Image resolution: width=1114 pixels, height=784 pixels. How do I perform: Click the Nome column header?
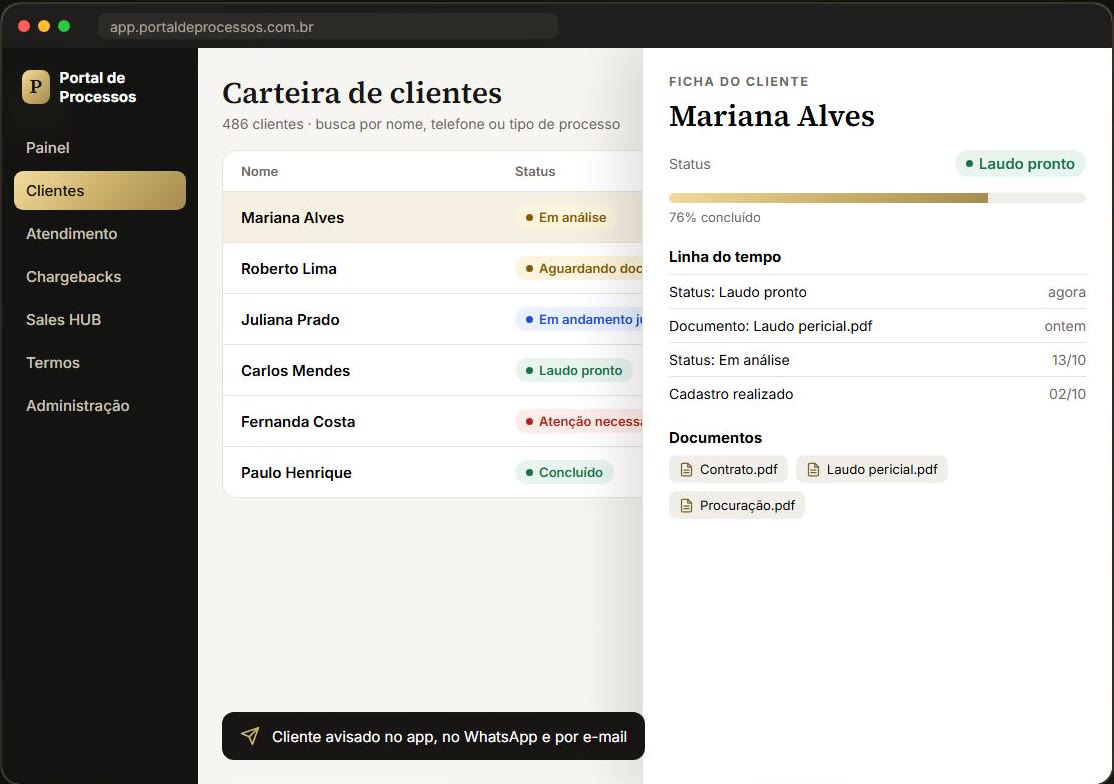(259, 171)
